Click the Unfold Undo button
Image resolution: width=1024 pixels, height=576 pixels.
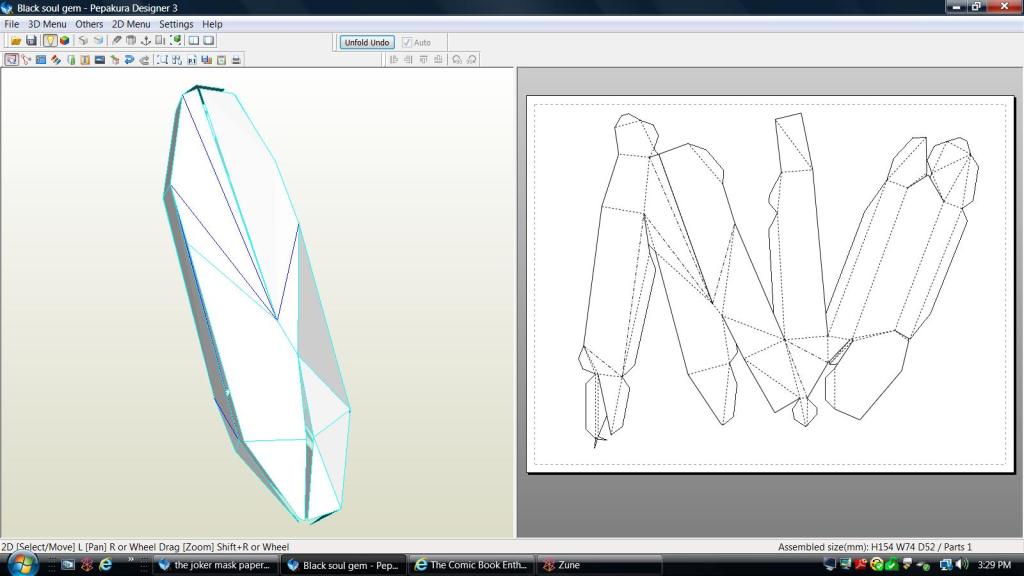click(366, 43)
